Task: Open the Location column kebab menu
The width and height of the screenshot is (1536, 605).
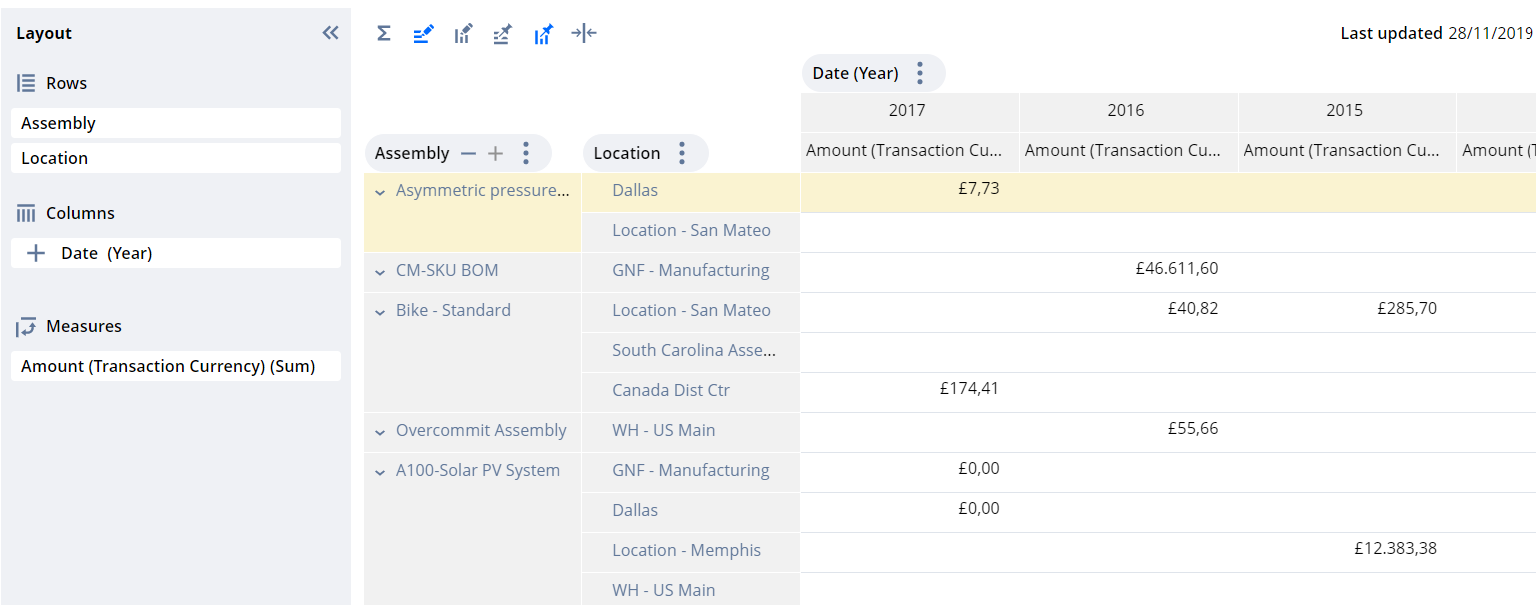Action: [x=681, y=152]
